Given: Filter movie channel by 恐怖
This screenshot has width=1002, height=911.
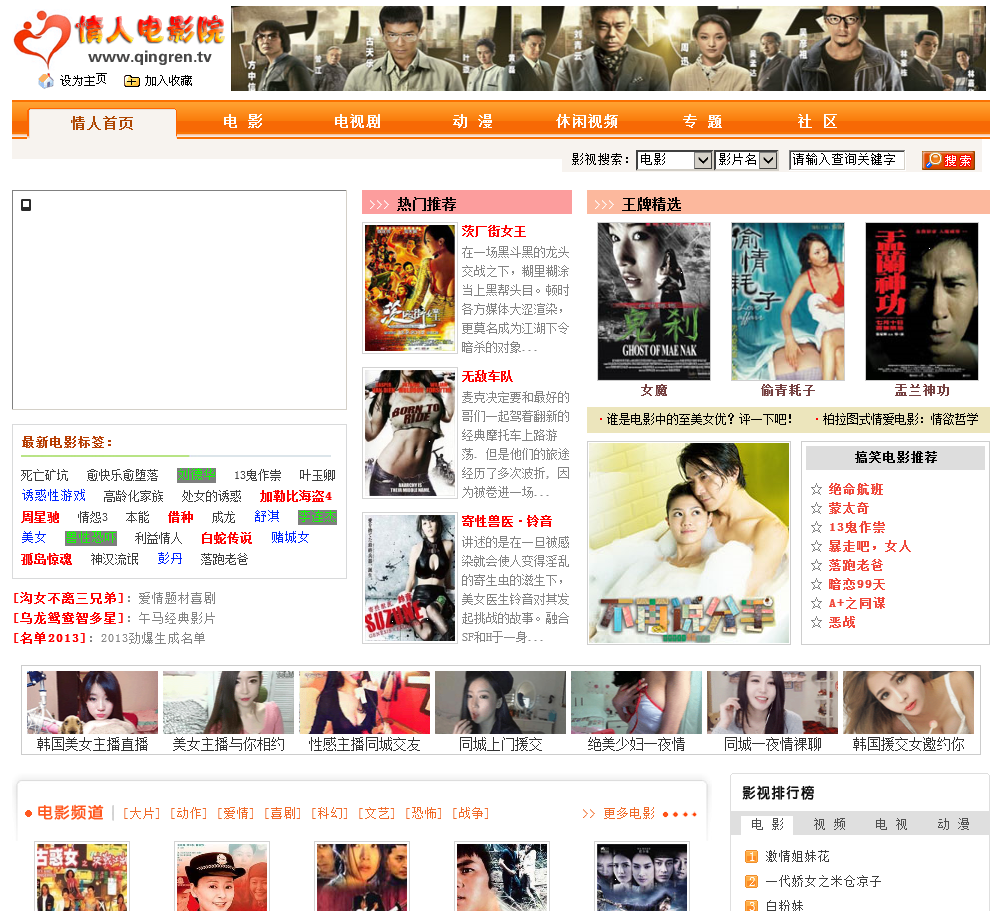Looking at the screenshot, I should point(424,813).
